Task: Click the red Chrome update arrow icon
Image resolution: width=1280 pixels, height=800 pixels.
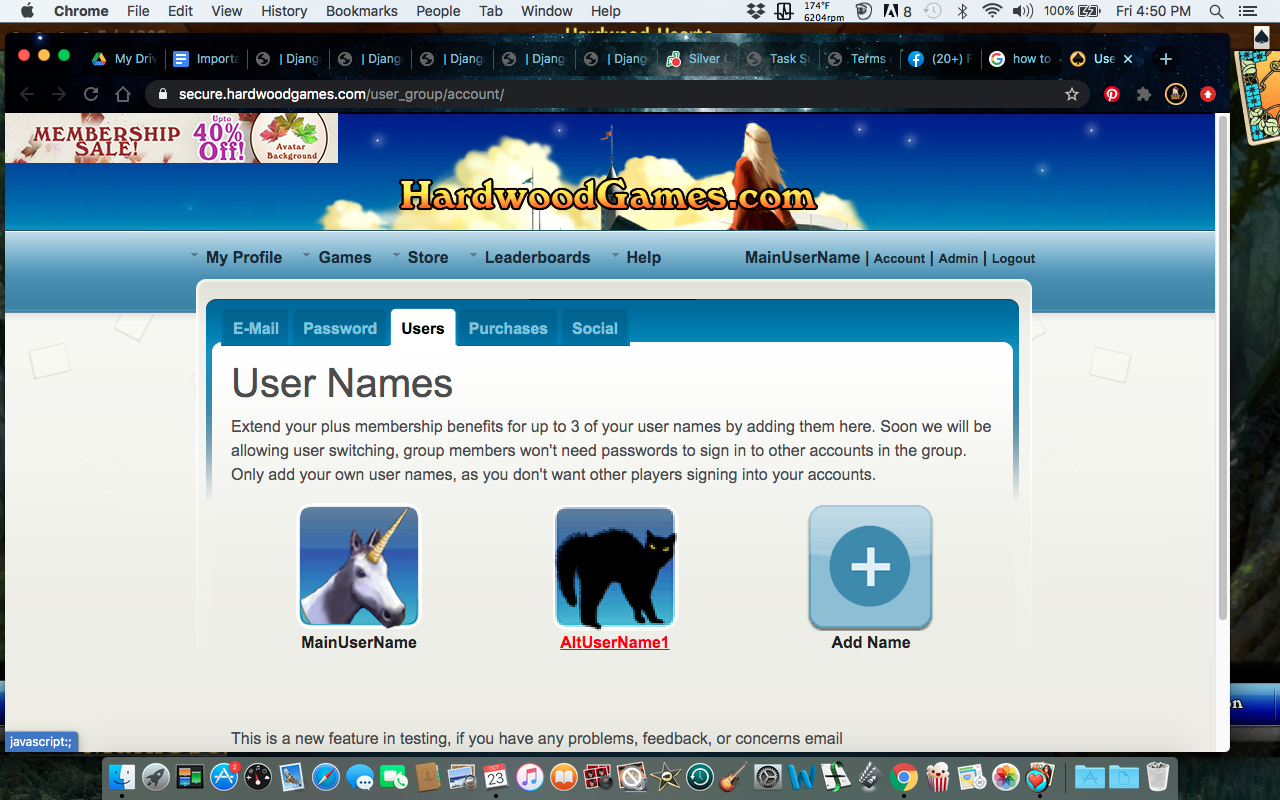Action: point(1208,94)
